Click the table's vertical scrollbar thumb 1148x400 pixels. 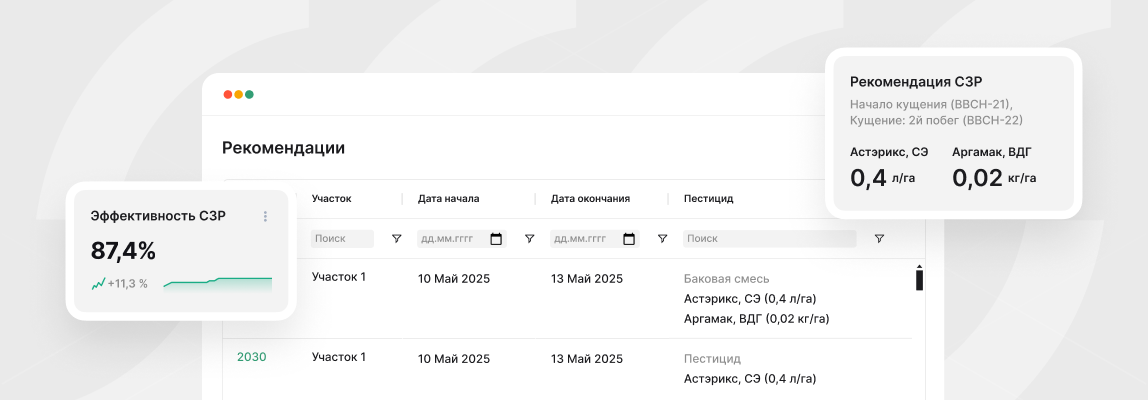919,279
